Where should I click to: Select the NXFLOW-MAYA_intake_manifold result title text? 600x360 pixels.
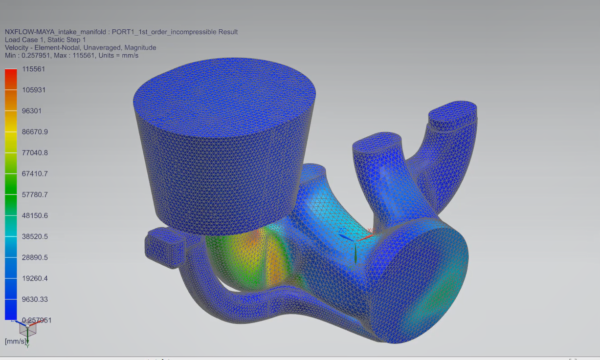(x=121, y=32)
